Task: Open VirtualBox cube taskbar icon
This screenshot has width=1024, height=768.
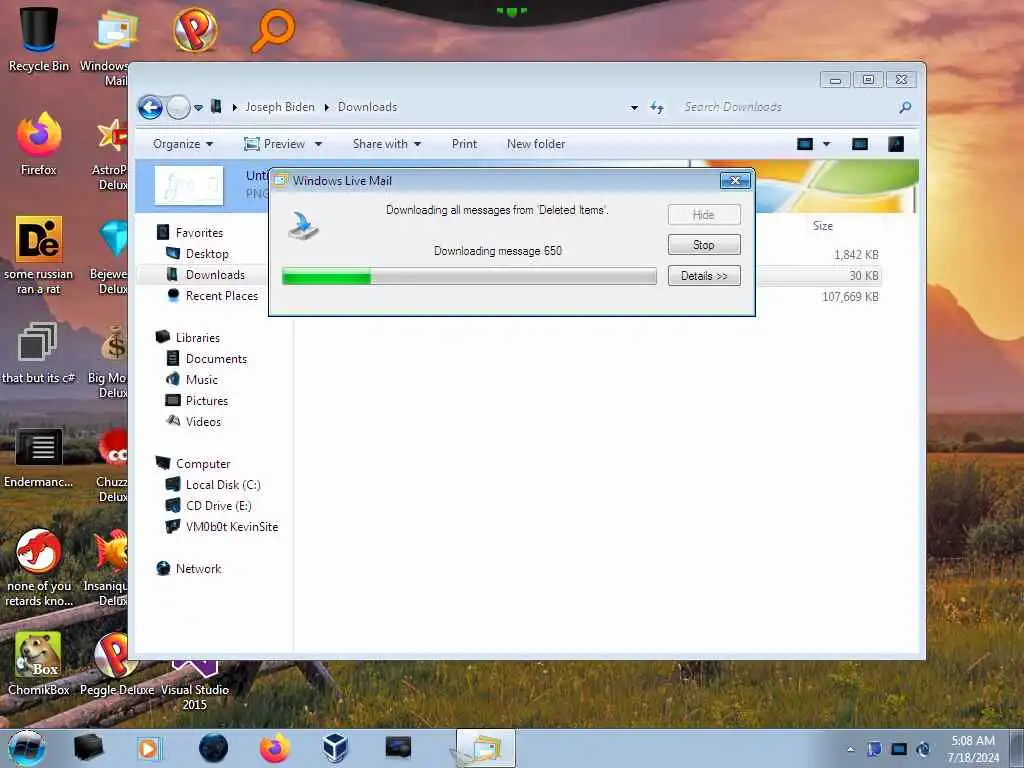Action: tap(335, 748)
